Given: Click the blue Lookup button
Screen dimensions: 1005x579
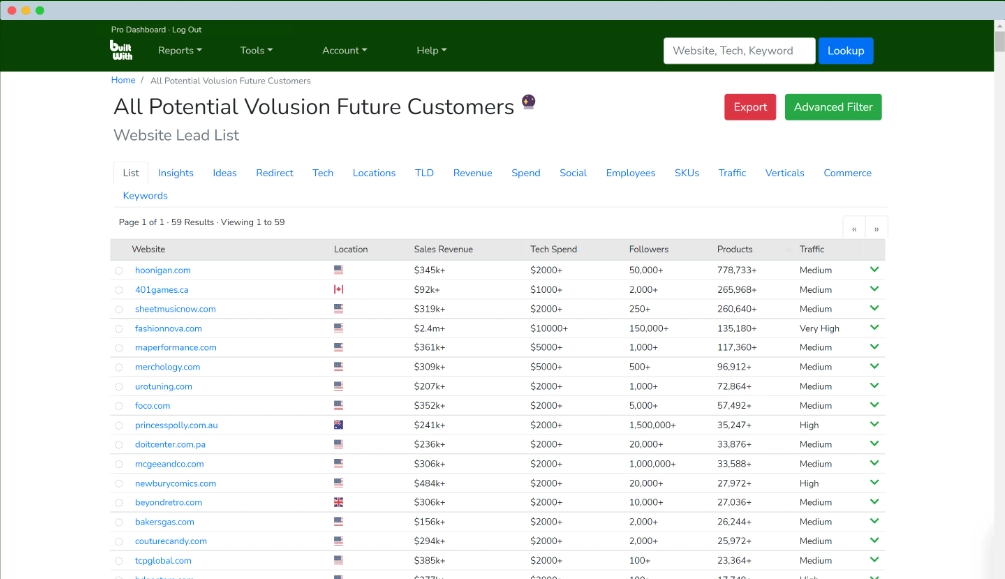Looking at the screenshot, I should [845, 51].
